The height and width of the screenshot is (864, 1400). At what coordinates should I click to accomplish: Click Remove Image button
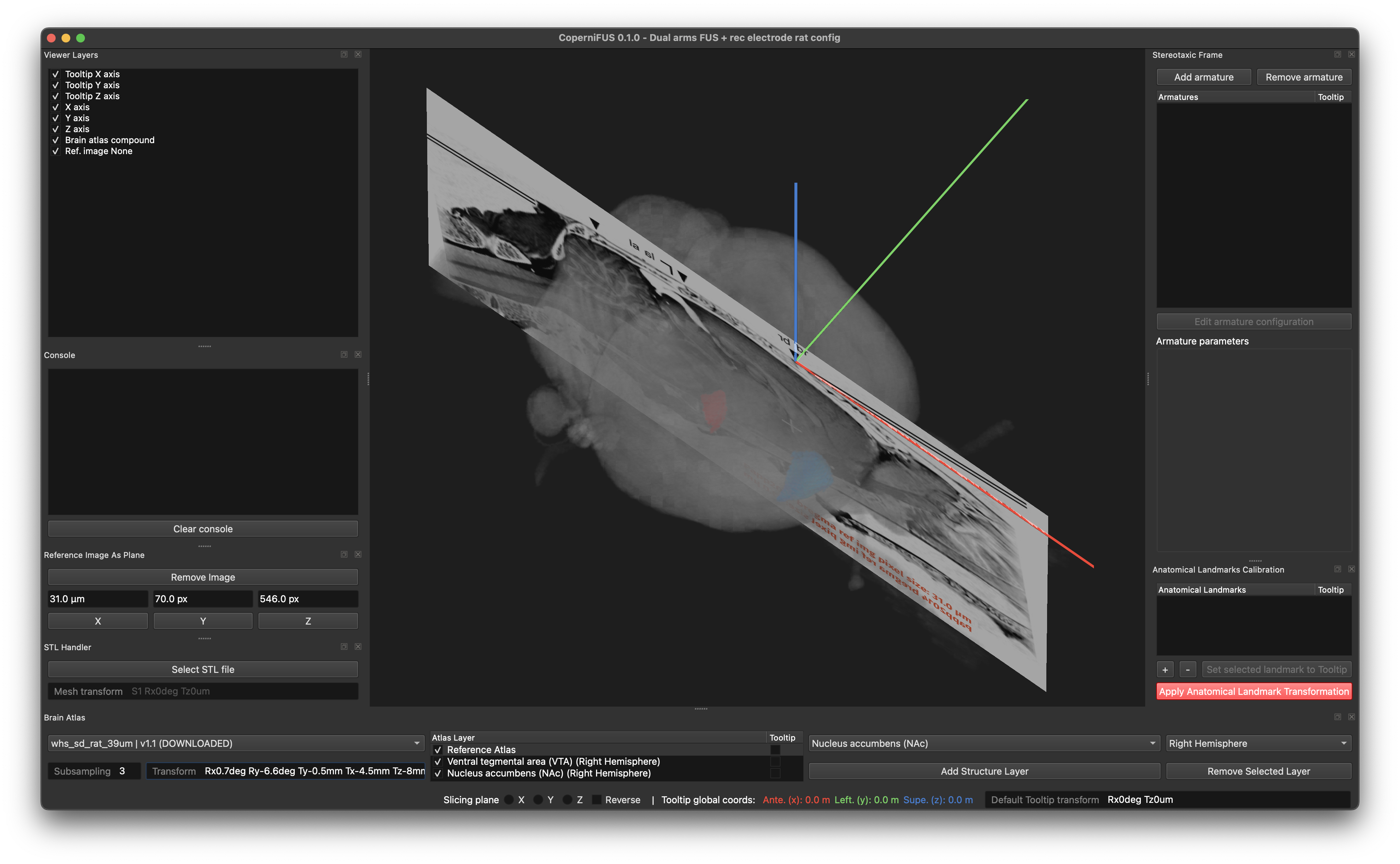point(203,577)
